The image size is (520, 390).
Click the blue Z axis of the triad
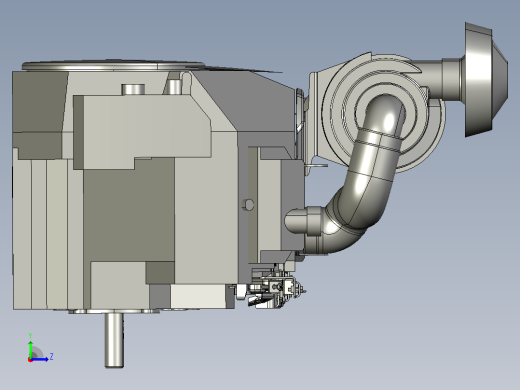40,359
